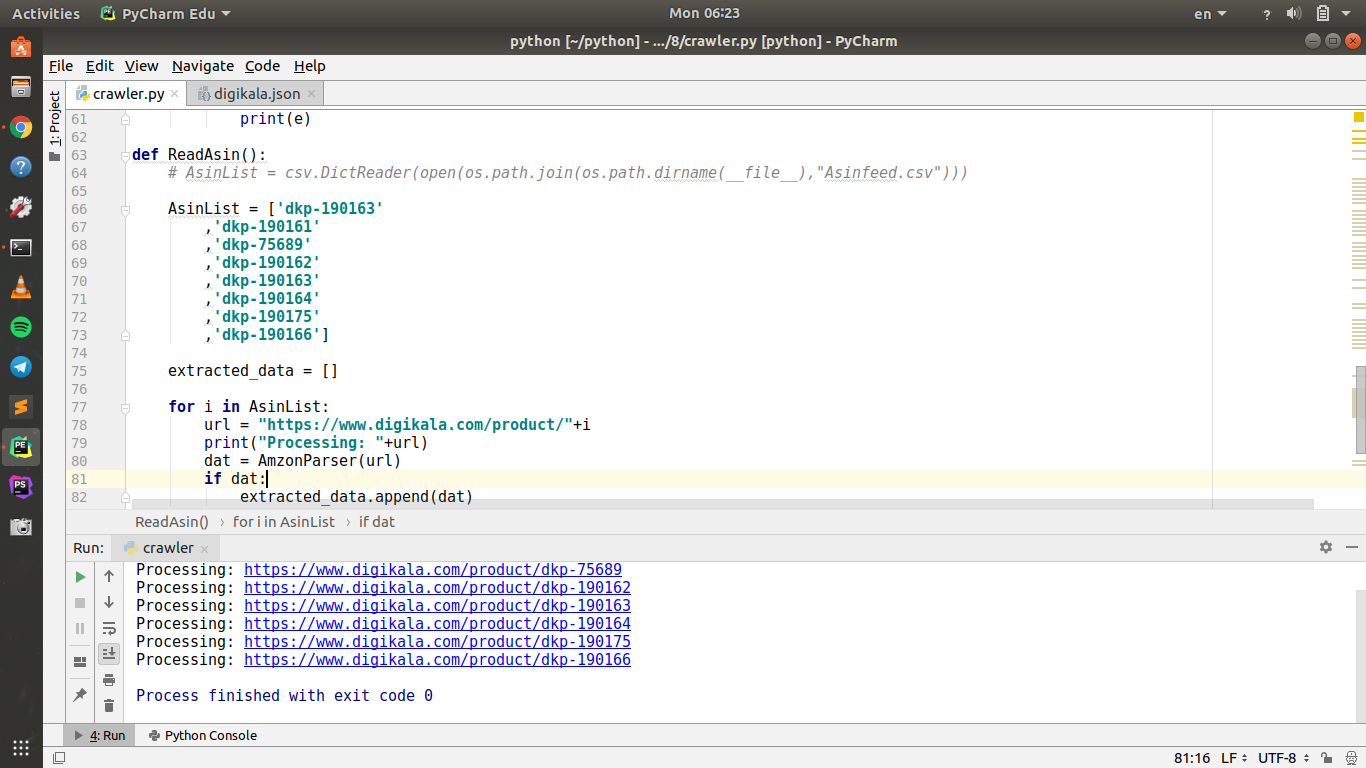This screenshot has width=1366, height=768.
Task: Click the Restore layout icon in Run panel
Action: [x=80, y=662]
